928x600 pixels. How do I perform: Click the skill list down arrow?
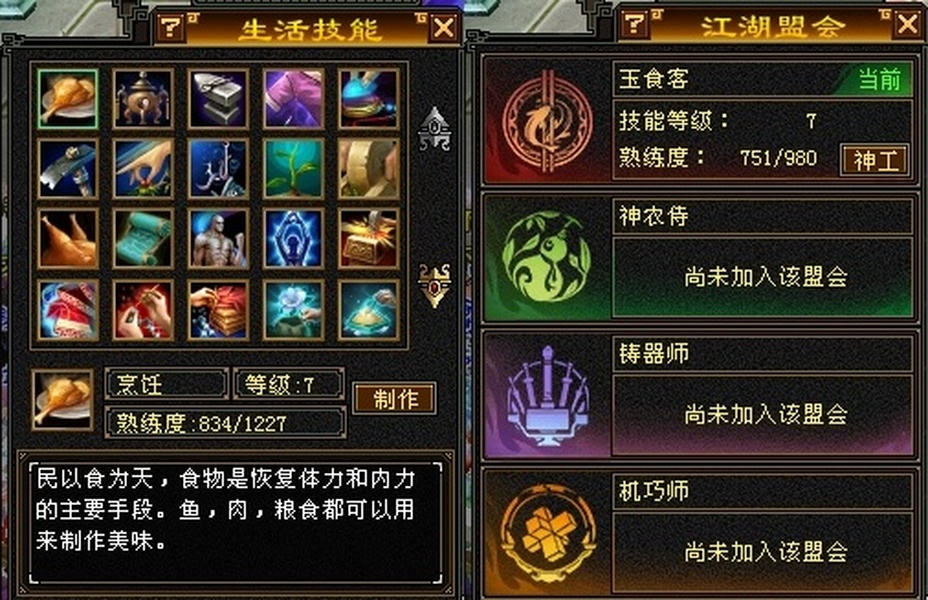[x=435, y=285]
